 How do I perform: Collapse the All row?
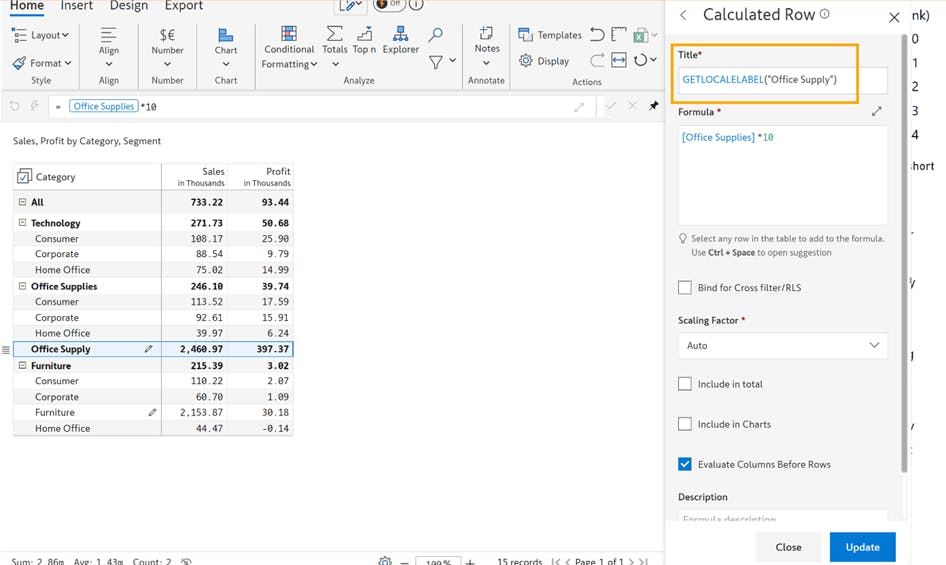[22, 202]
